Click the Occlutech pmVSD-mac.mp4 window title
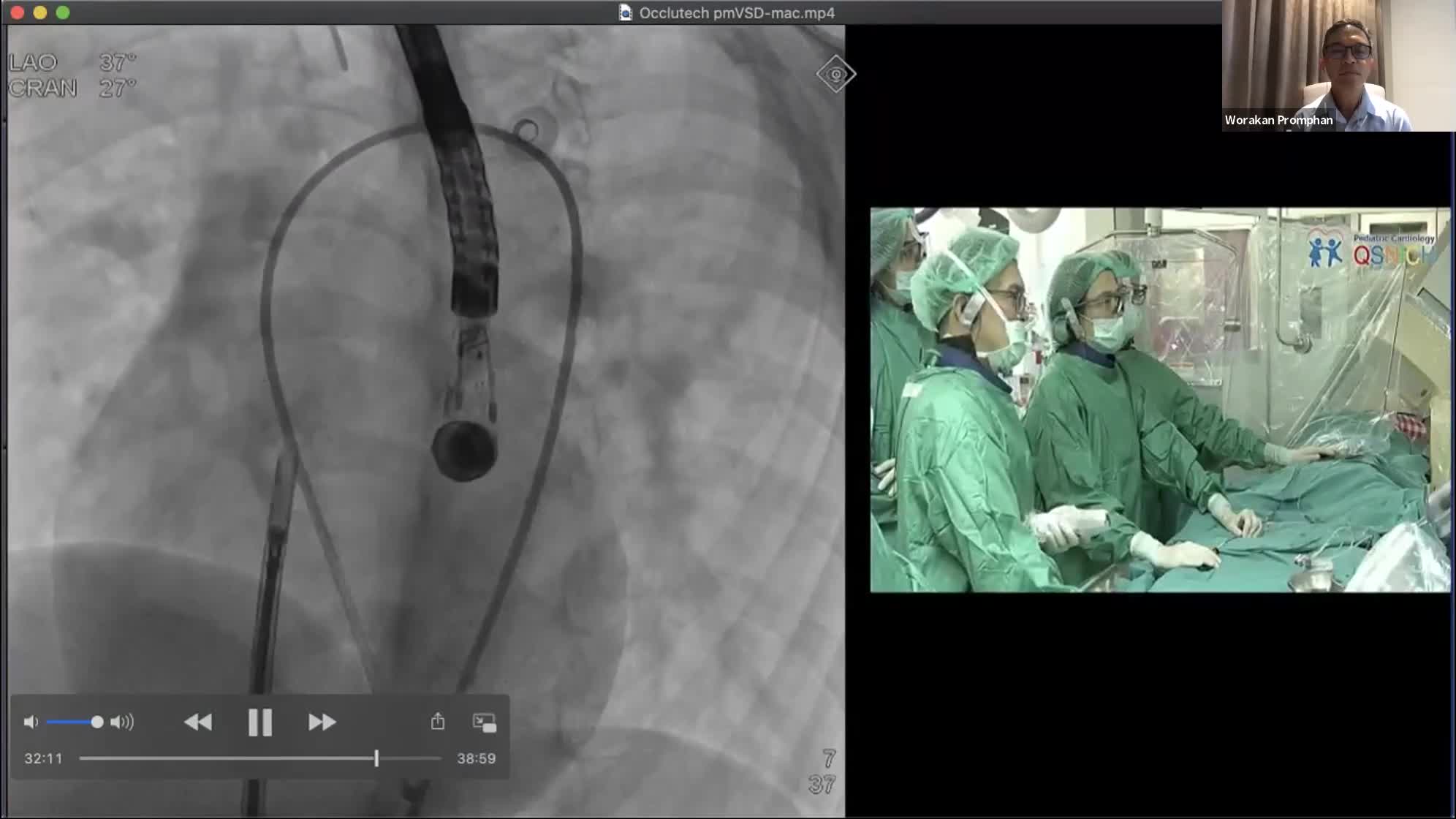The height and width of the screenshot is (819, 1456). click(x=736, y=12)
